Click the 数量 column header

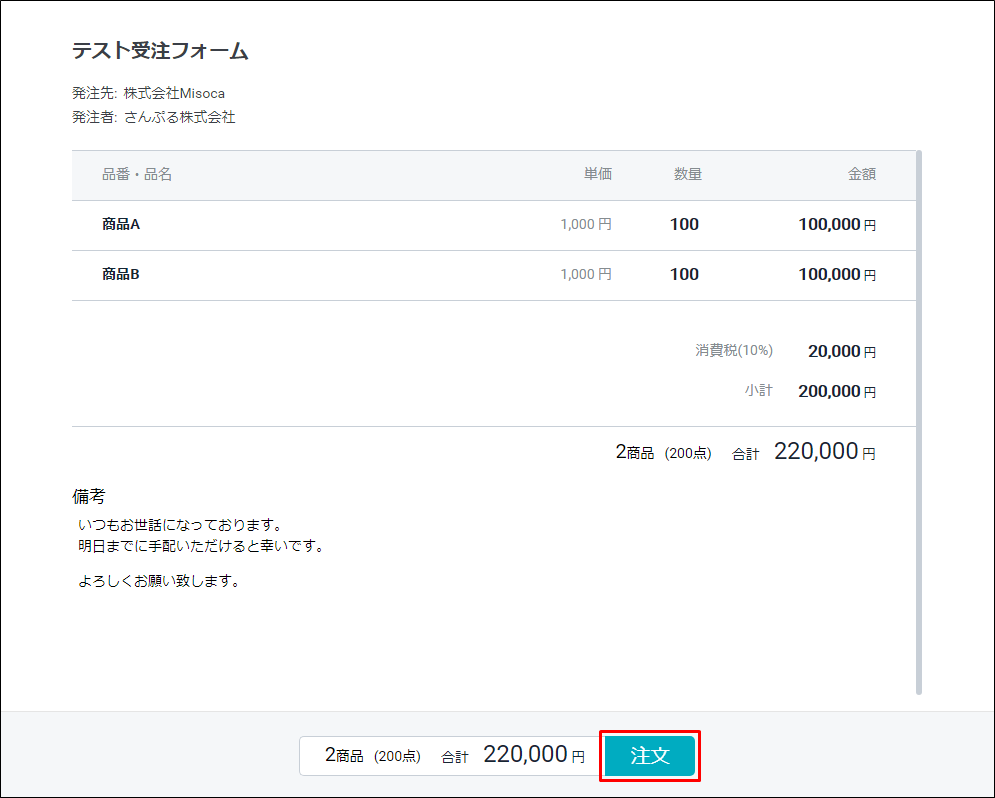(x=687, y=174)
